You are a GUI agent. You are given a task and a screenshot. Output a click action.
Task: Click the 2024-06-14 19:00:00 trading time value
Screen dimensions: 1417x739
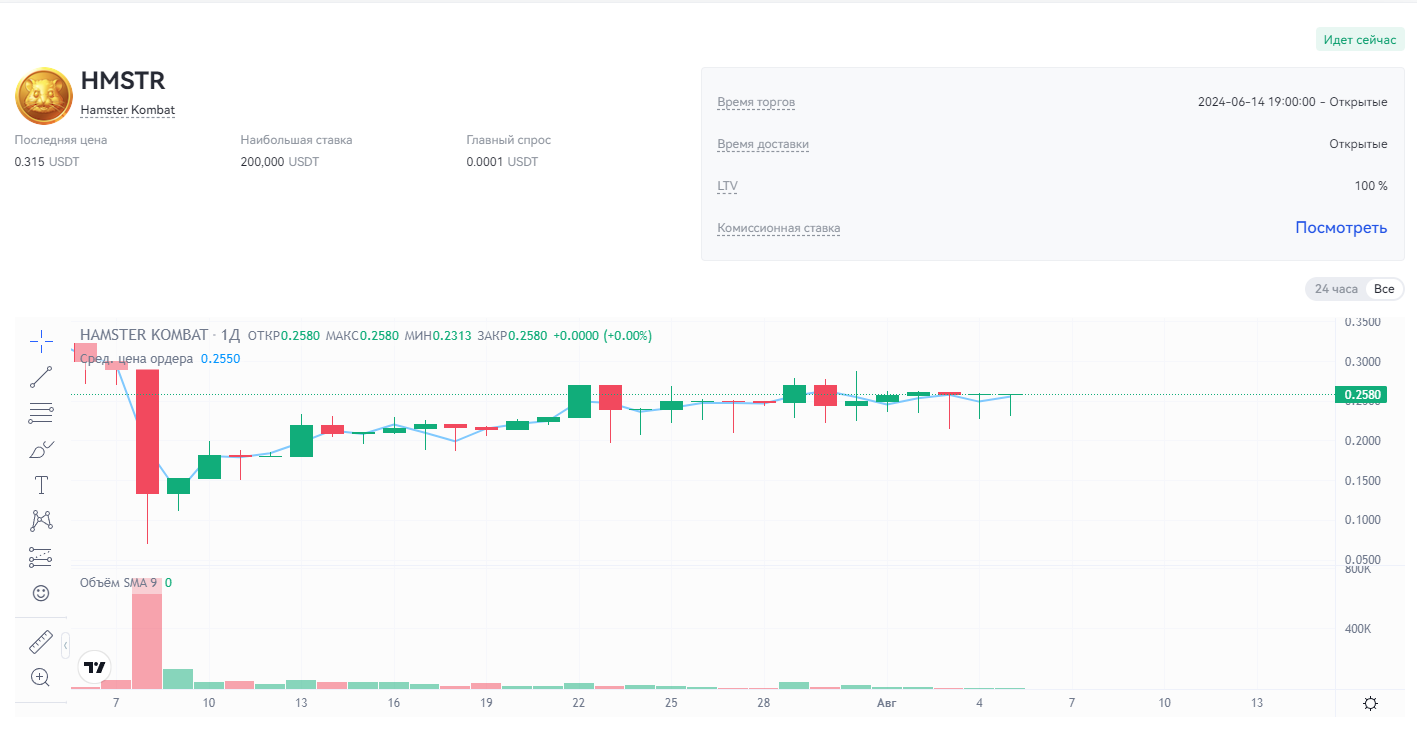point(1256,102)
